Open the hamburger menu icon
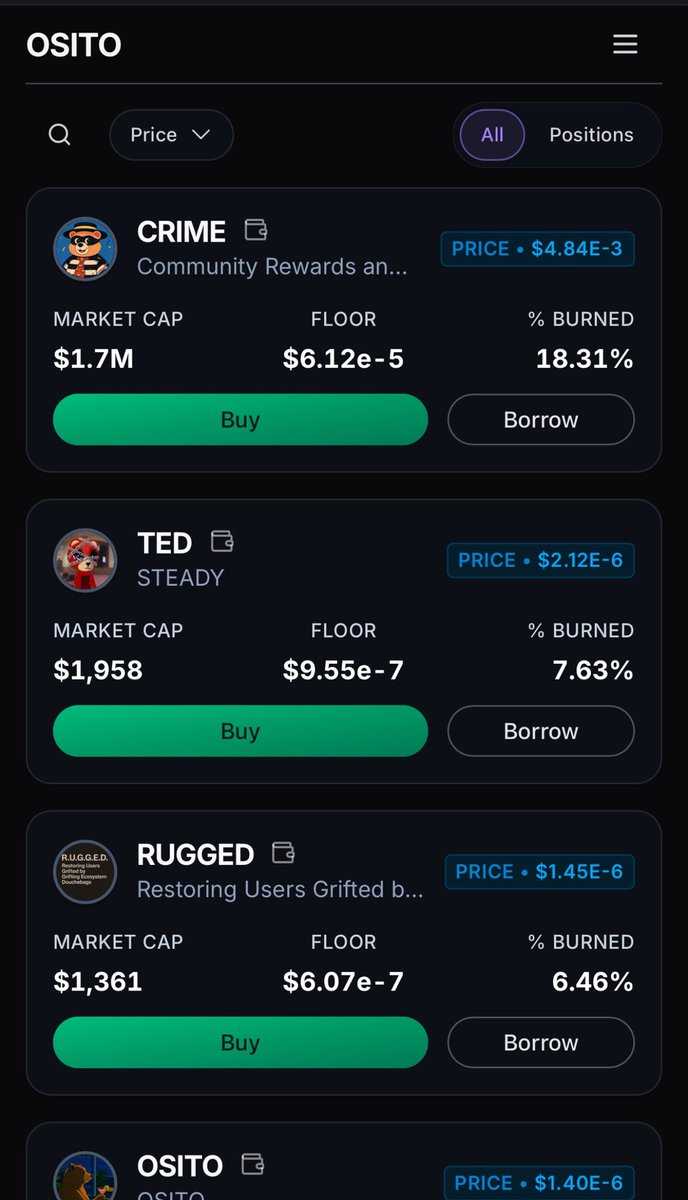The width and height of the screenshot is (688, 1200). 625,44
